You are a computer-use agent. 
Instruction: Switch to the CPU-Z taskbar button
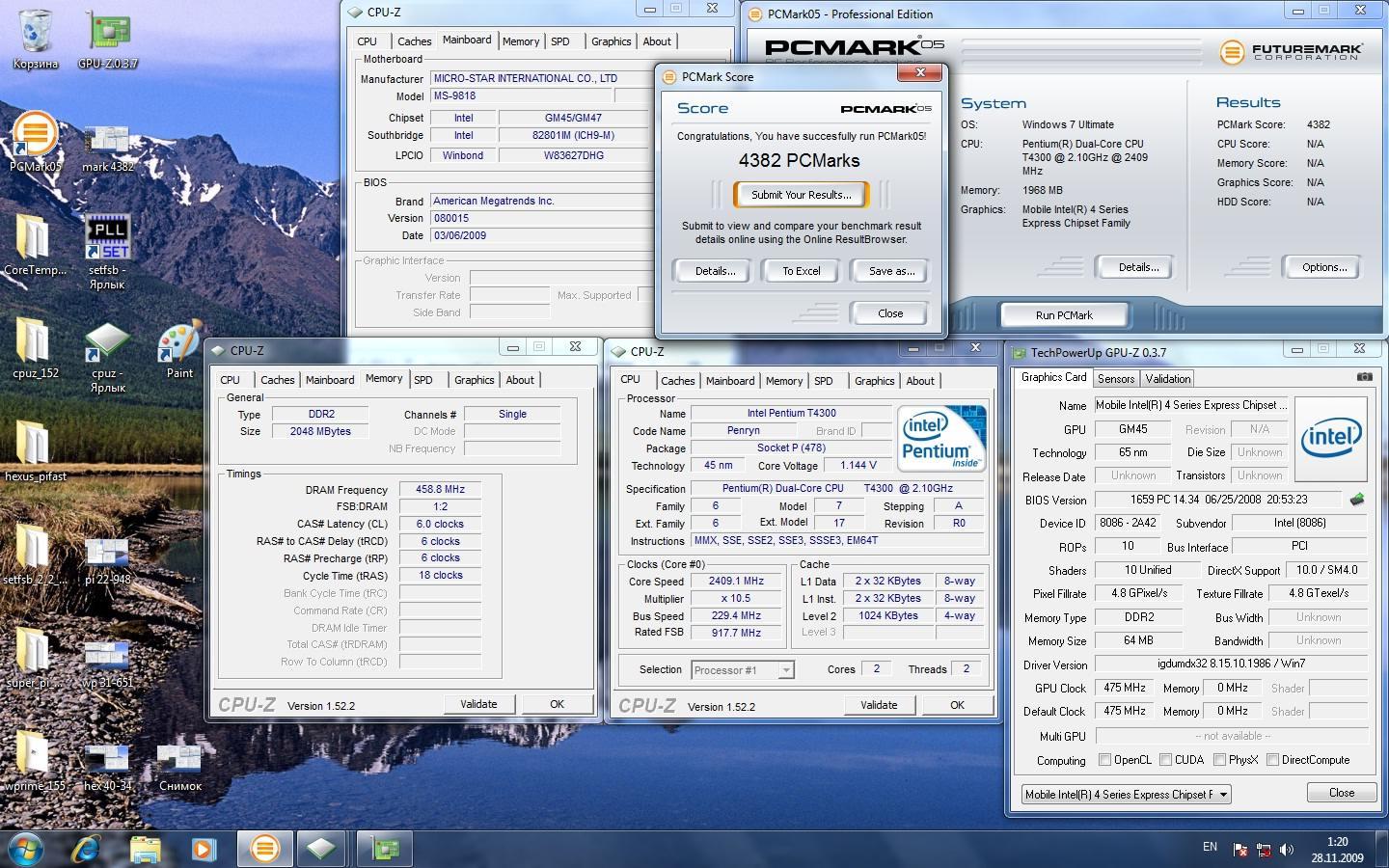click(321, 849)
